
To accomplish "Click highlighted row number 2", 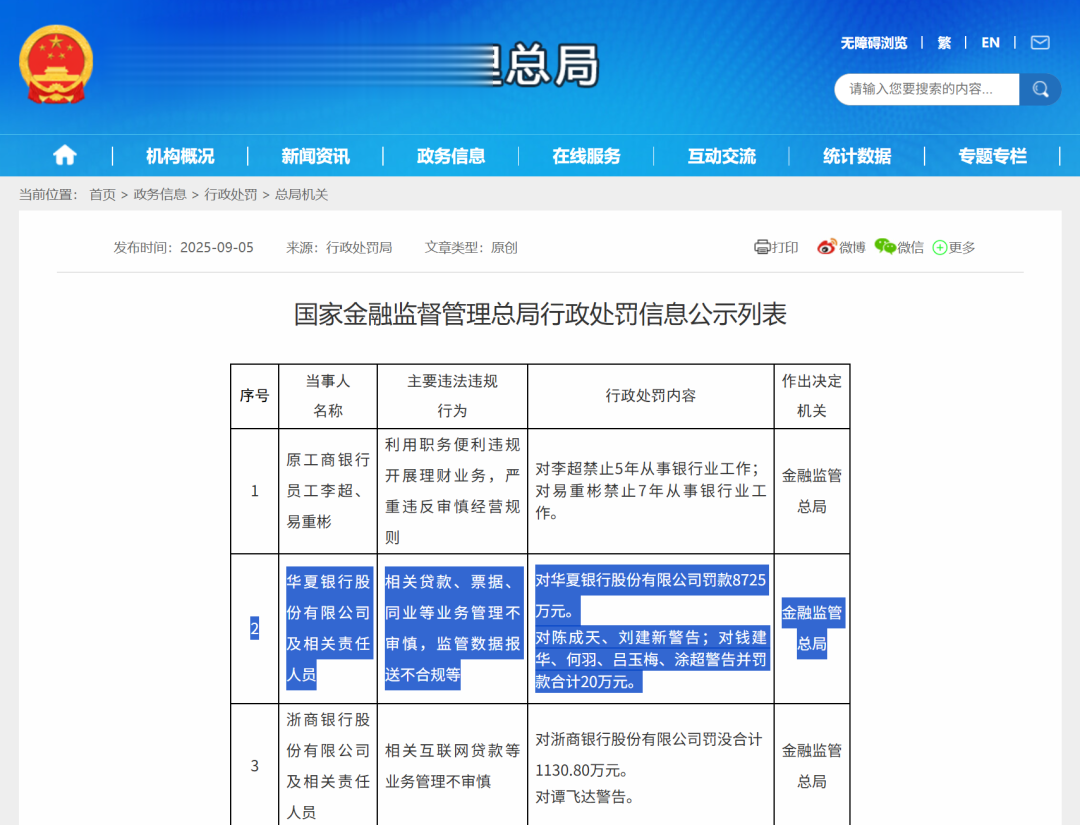I will 254,628.
